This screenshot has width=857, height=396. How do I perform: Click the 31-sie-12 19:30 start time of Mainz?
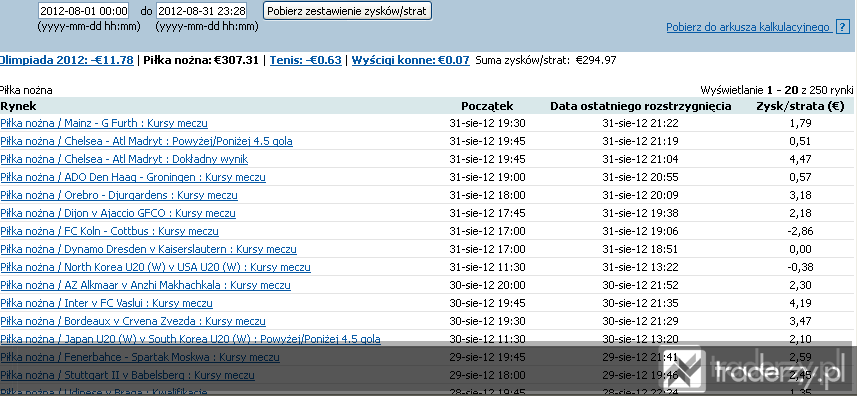[488, 123]
